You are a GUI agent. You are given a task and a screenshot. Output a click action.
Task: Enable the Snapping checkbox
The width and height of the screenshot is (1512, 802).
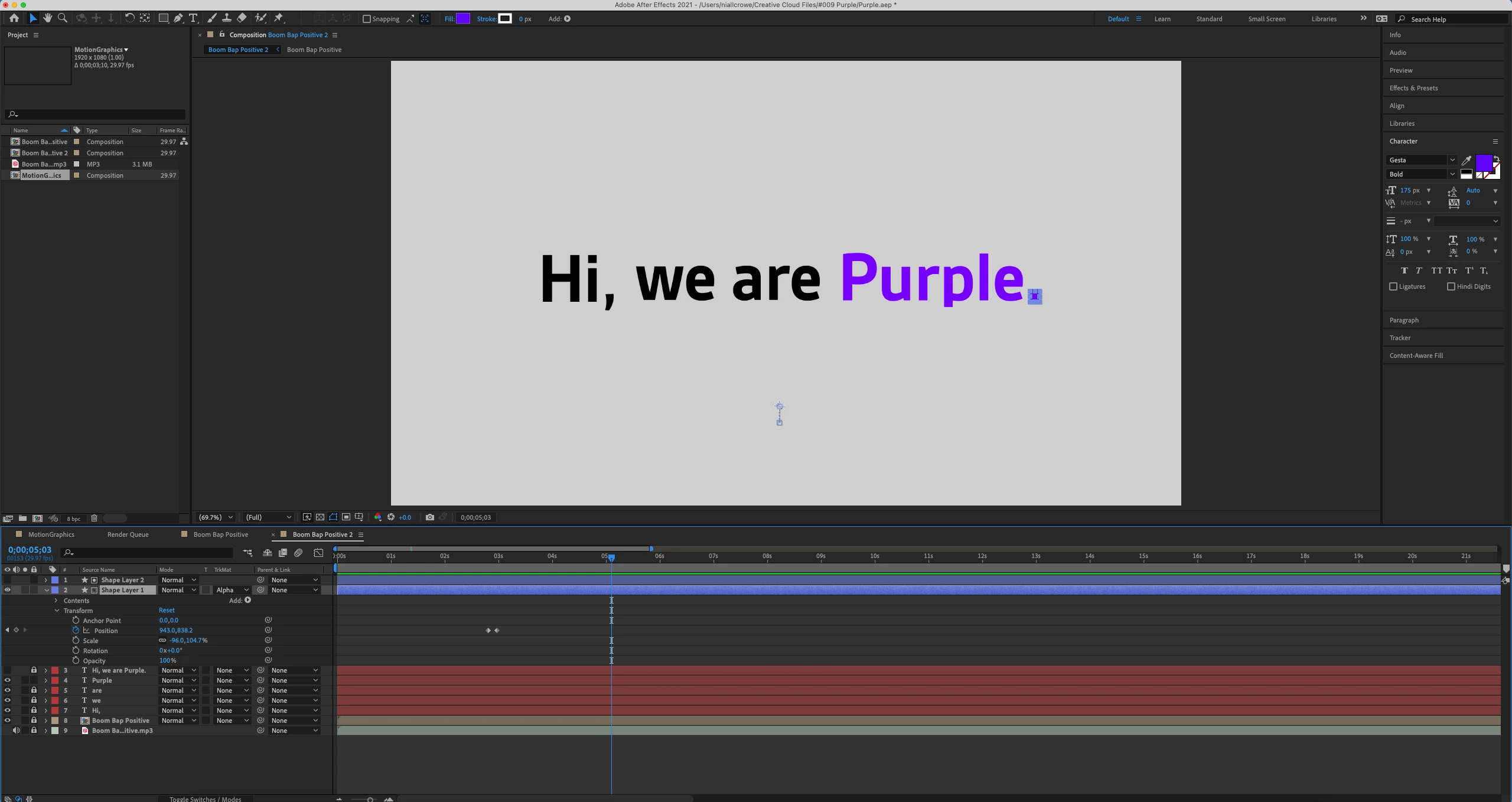coord(367,19)
